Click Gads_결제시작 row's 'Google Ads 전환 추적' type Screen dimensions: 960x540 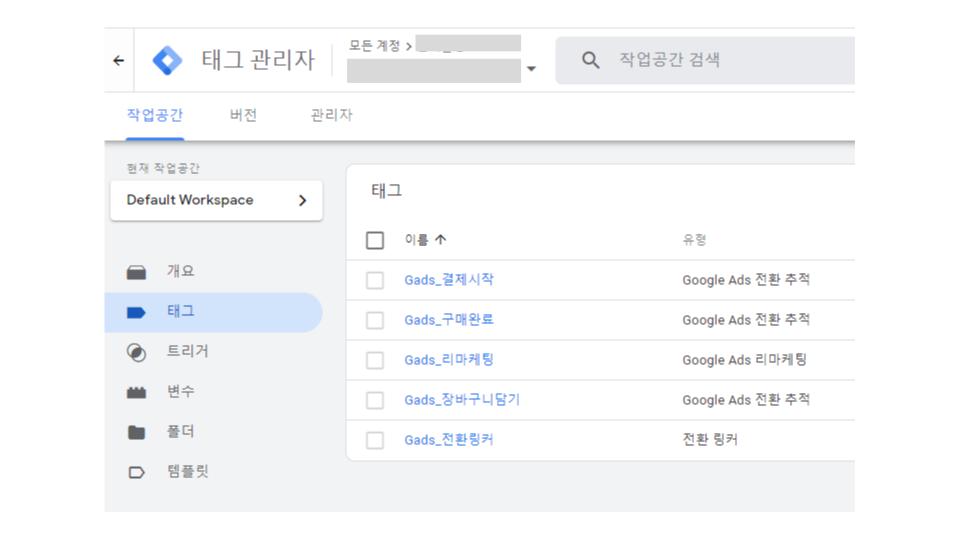pyautogui.click(x=746, y=280)
